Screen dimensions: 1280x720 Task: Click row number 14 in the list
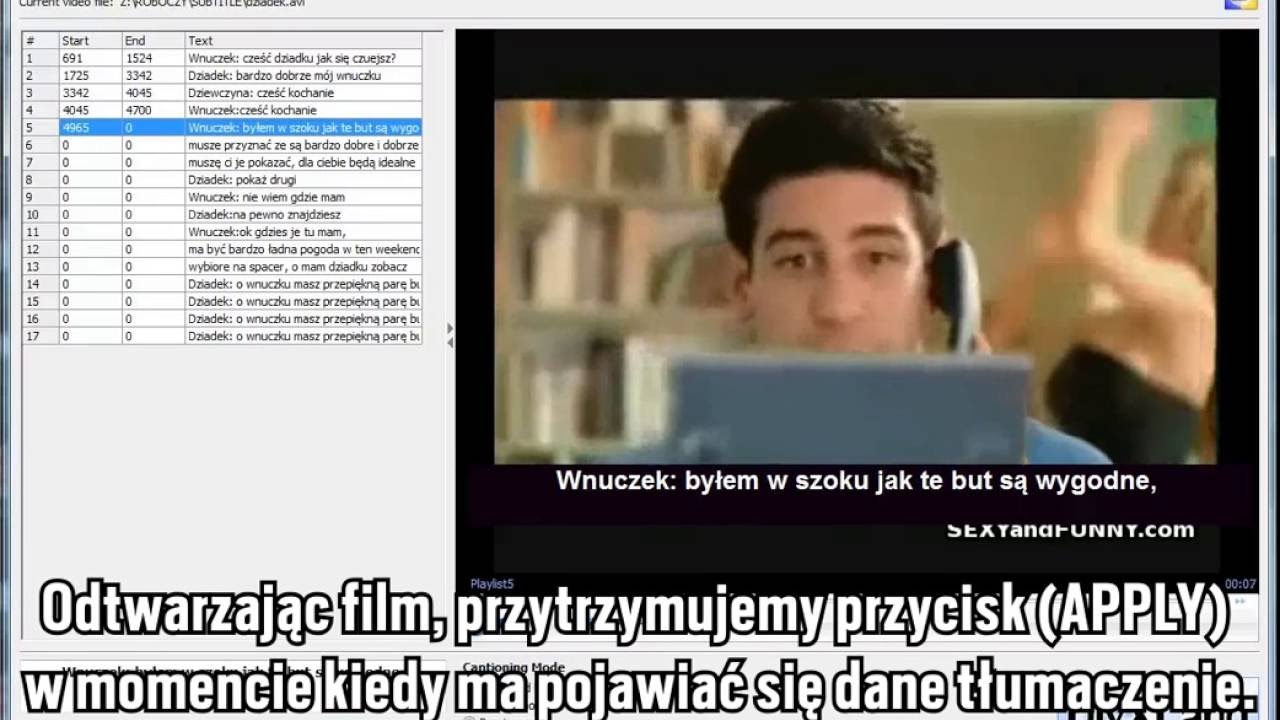pyautogui.click(x=32, y=284)
